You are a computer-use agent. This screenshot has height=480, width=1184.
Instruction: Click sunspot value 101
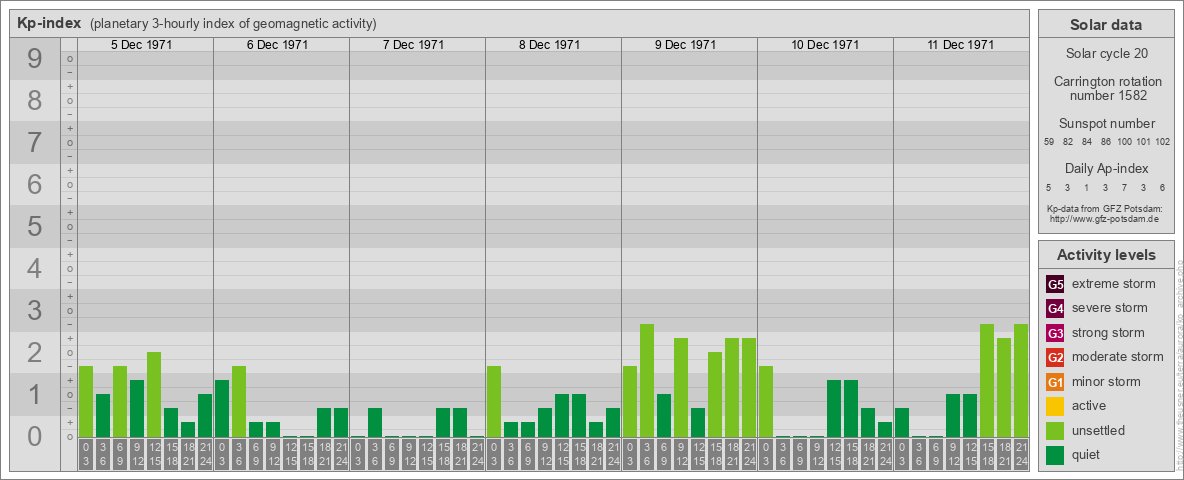(x=1143, y=142)
